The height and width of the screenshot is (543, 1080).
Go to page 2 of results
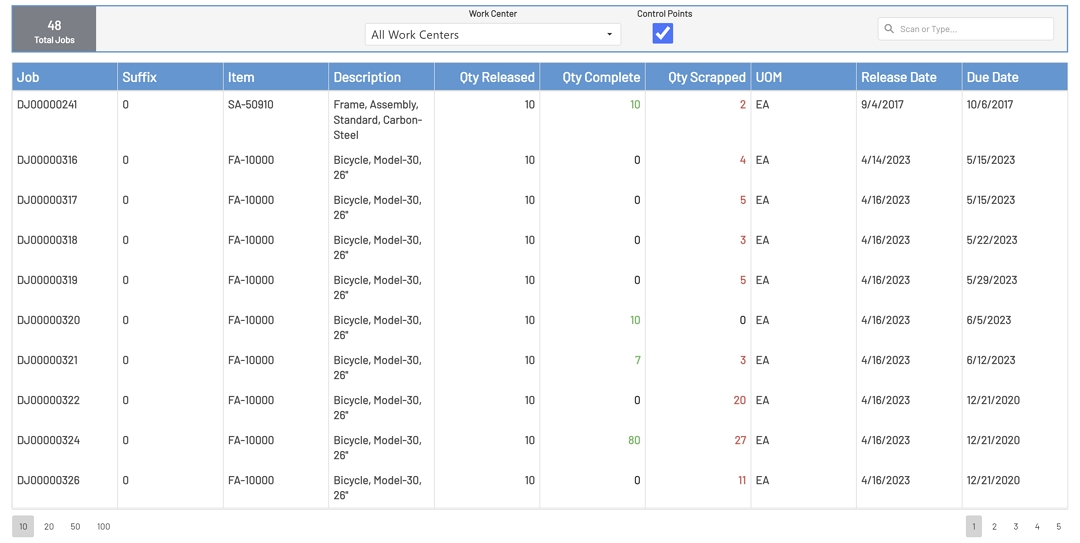coord(994,526)
